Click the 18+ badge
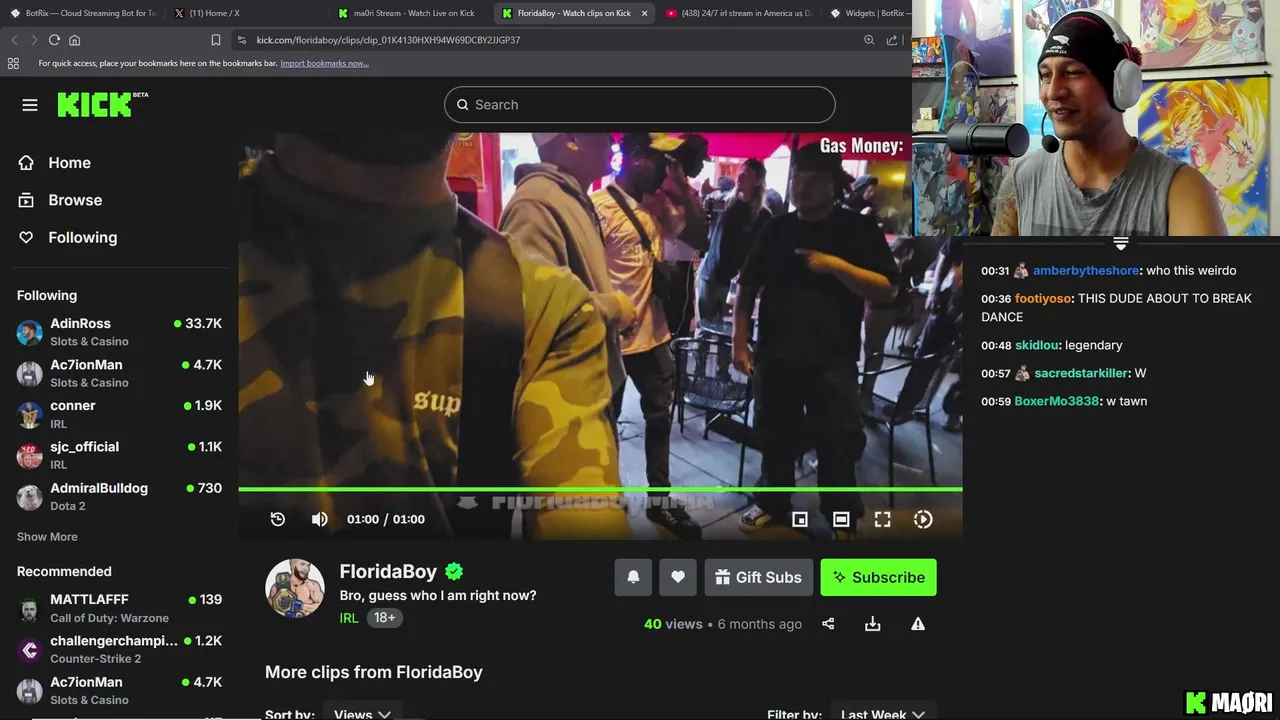 384,618
